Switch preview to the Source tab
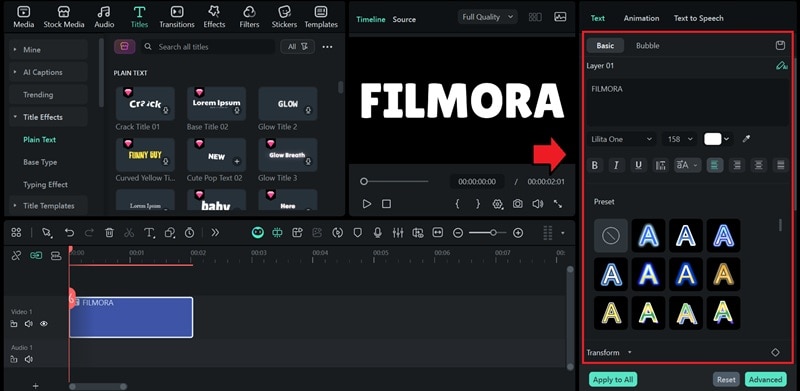Screen dimensions: 800x391 tap(404, 19)
